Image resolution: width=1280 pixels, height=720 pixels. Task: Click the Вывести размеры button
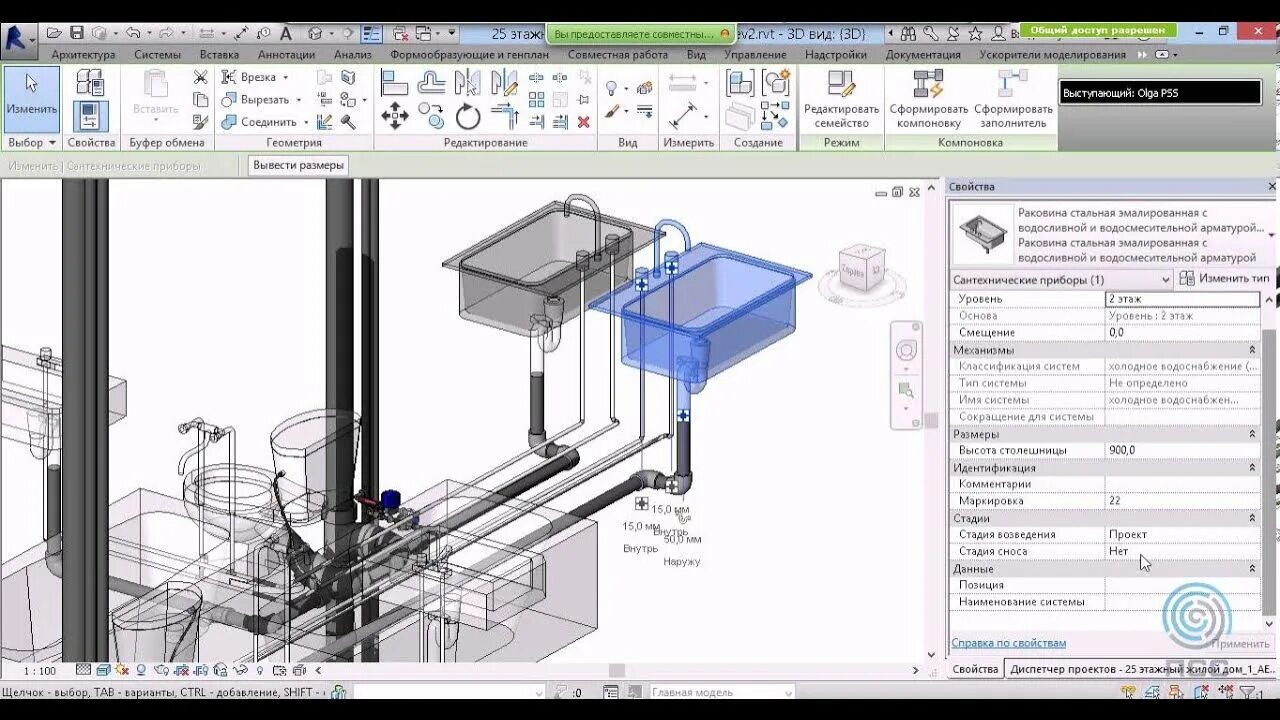298,165
